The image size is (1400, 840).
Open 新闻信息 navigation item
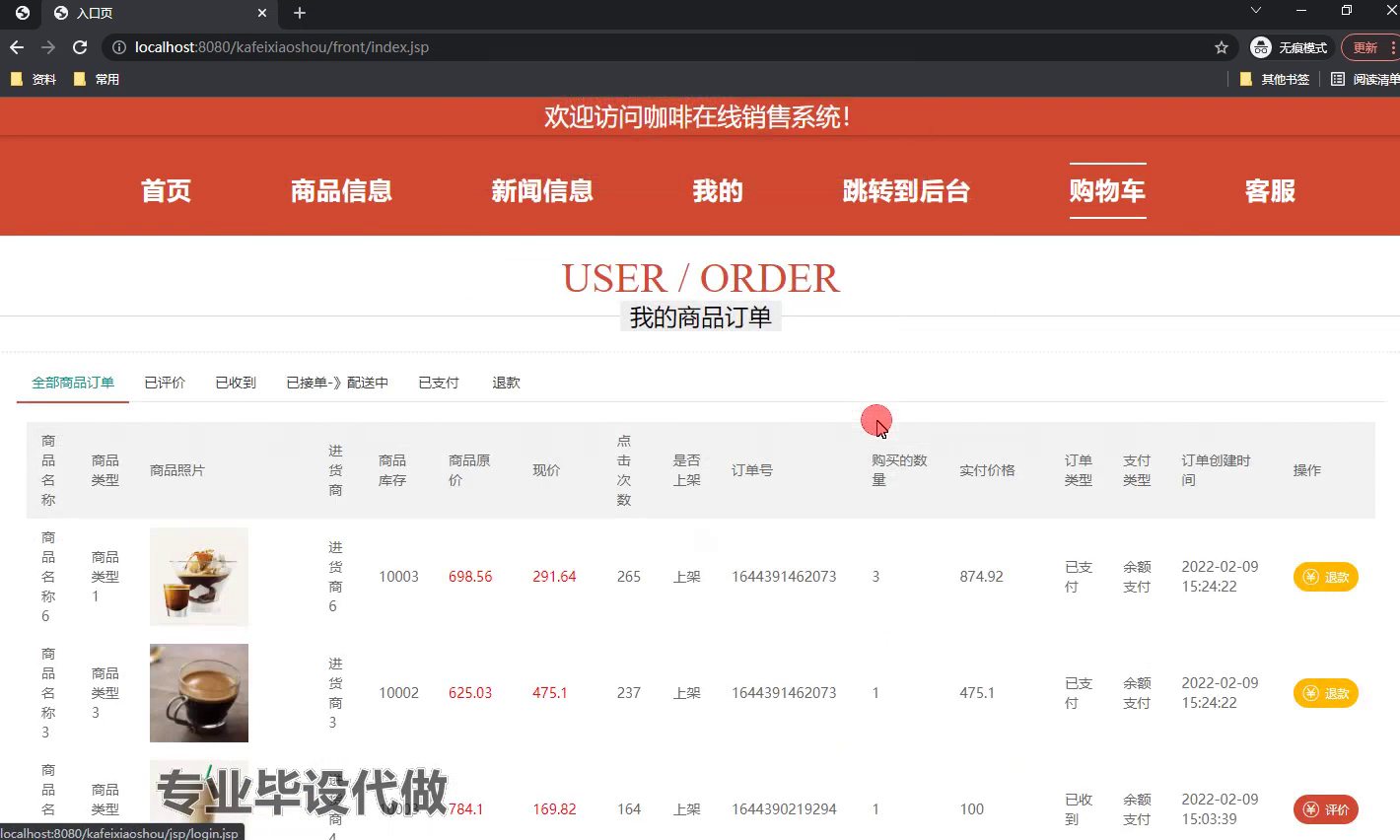542,191
